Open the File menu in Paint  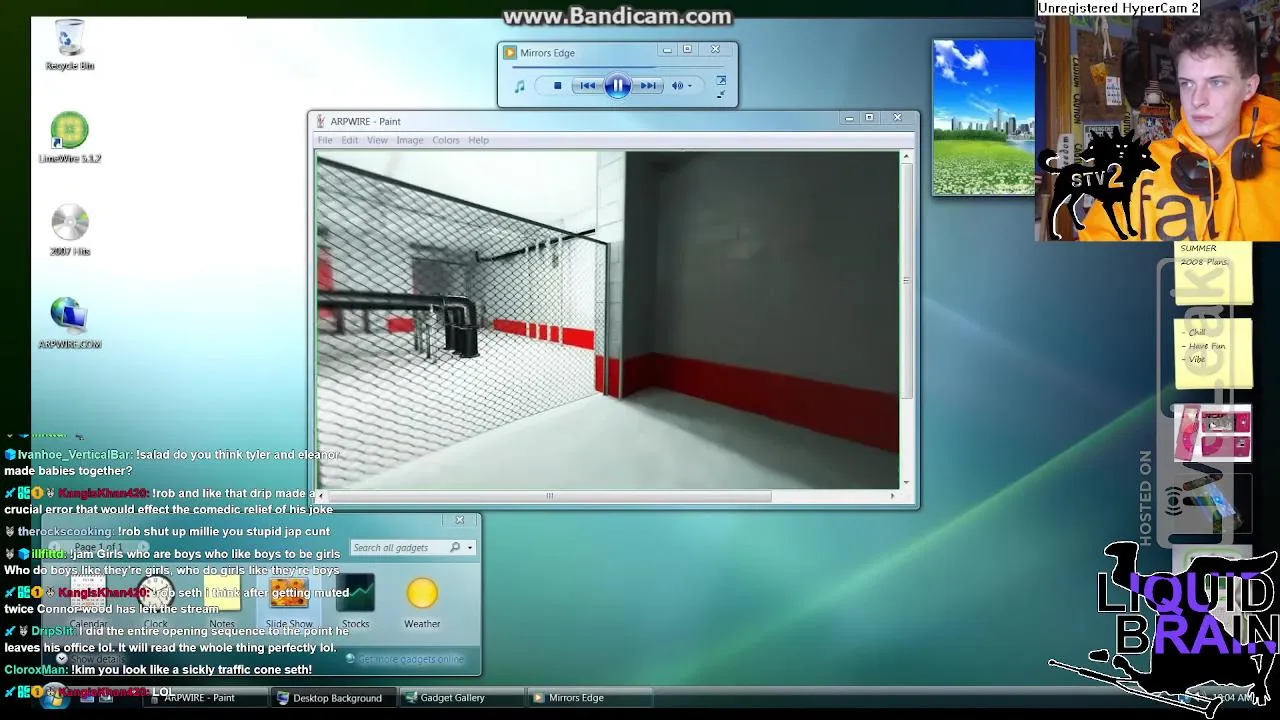pyautogui.click(x=325, y=140)
